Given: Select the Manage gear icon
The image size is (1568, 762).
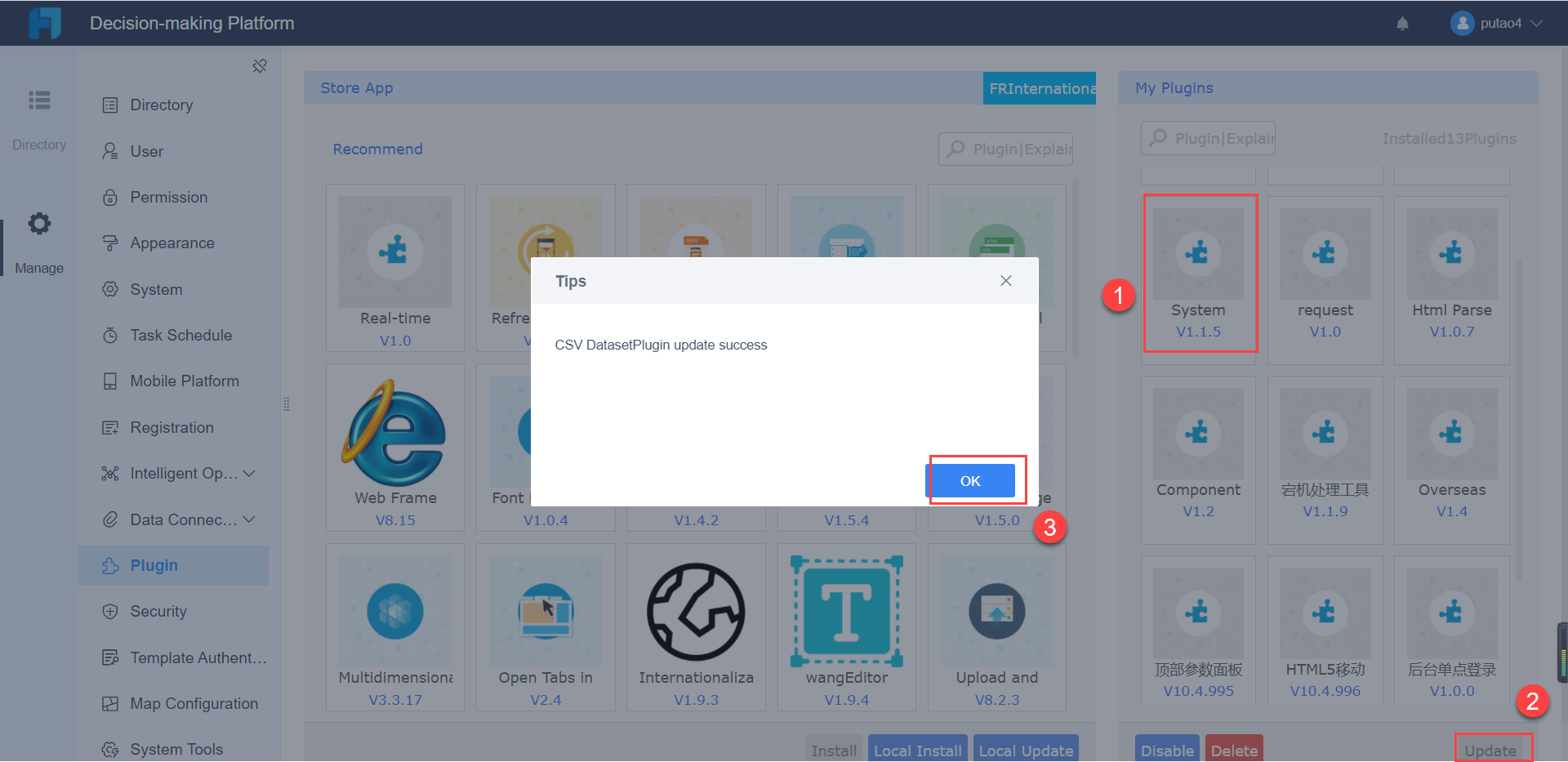Looking at the screenshot, I should [39, 224].
